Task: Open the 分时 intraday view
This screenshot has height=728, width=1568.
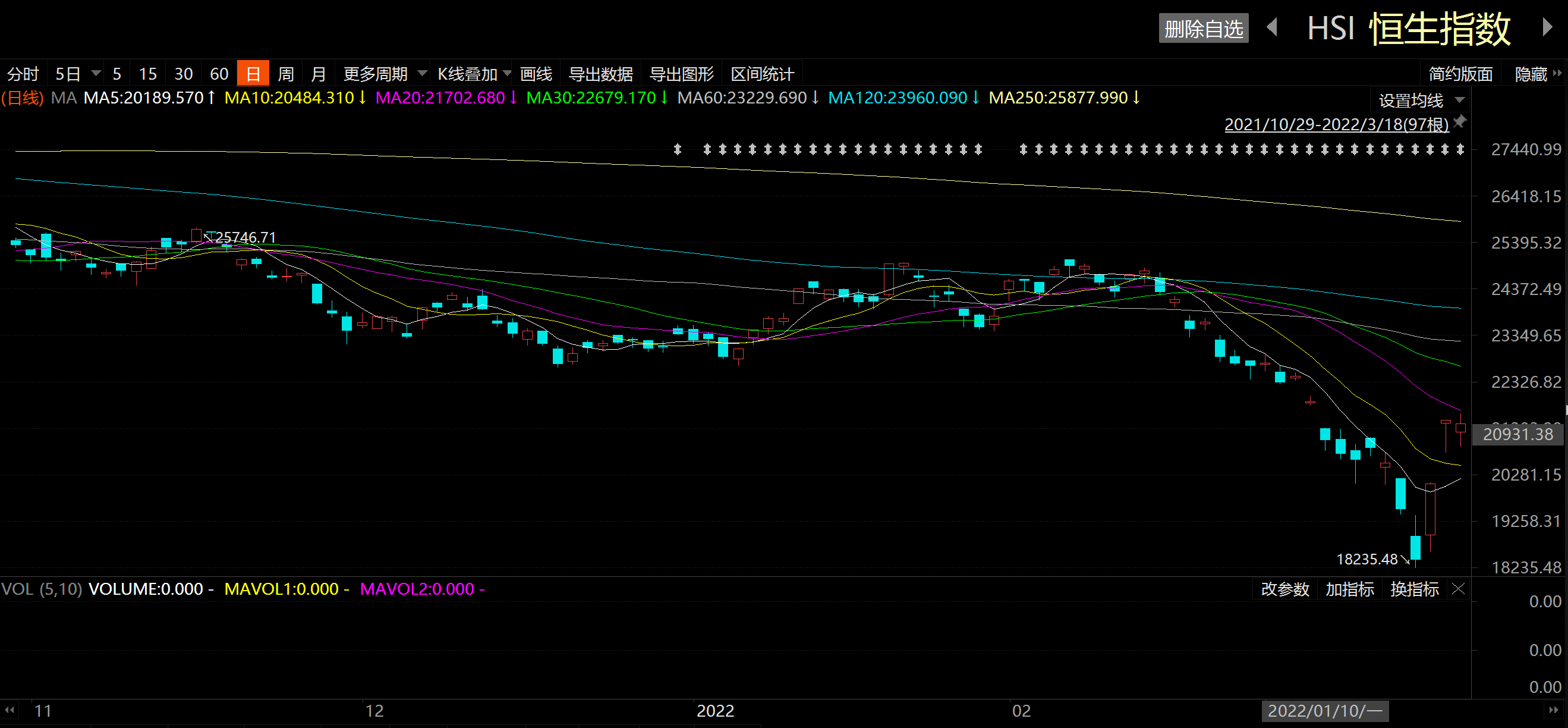Action: [23, 74]
